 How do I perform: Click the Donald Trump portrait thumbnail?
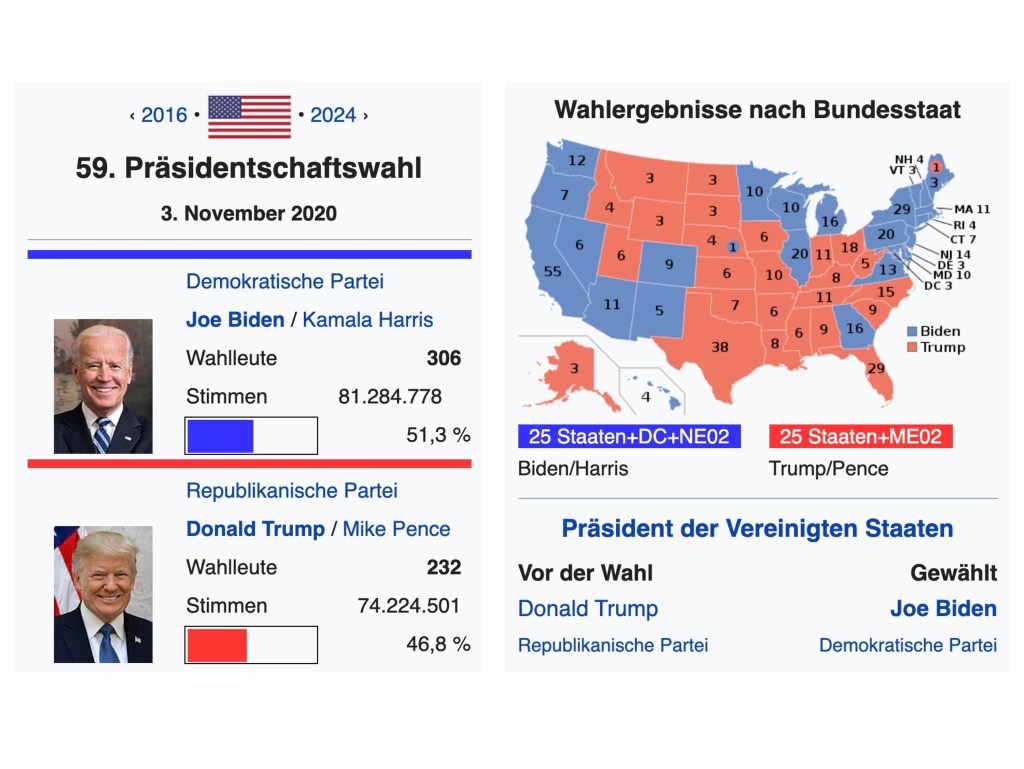click(x=103, y=594)
